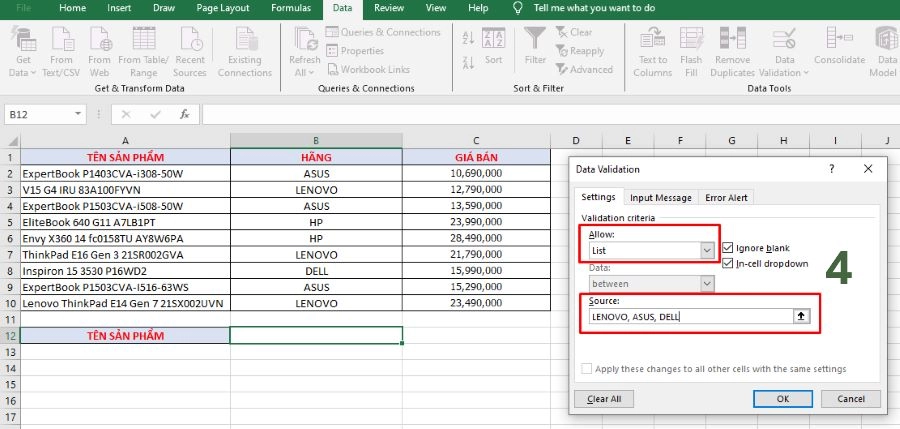
Task: Reapply the filter
Action: click(580, 51)
